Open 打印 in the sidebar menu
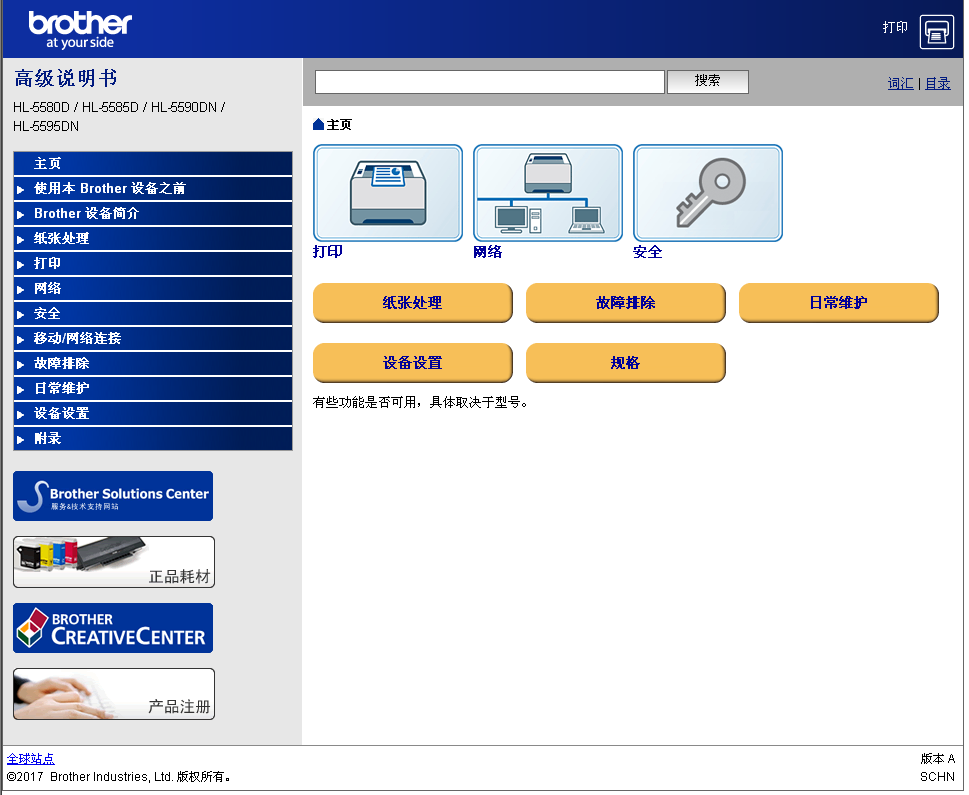The width and height of the screenshot is (969, 795). (153, 263)
